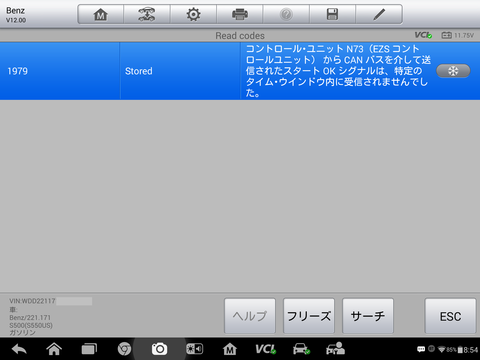Take a screenshot with camera icon

click(x=159, y=349)
